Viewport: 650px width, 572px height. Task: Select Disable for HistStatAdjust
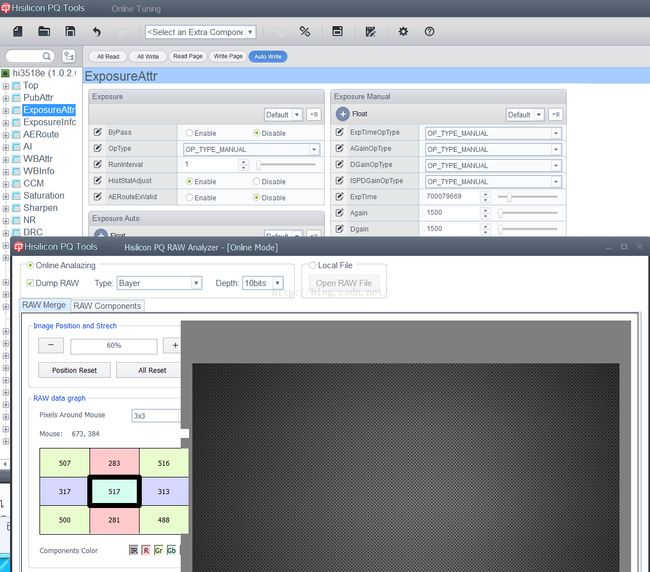(x=257, y=182)
